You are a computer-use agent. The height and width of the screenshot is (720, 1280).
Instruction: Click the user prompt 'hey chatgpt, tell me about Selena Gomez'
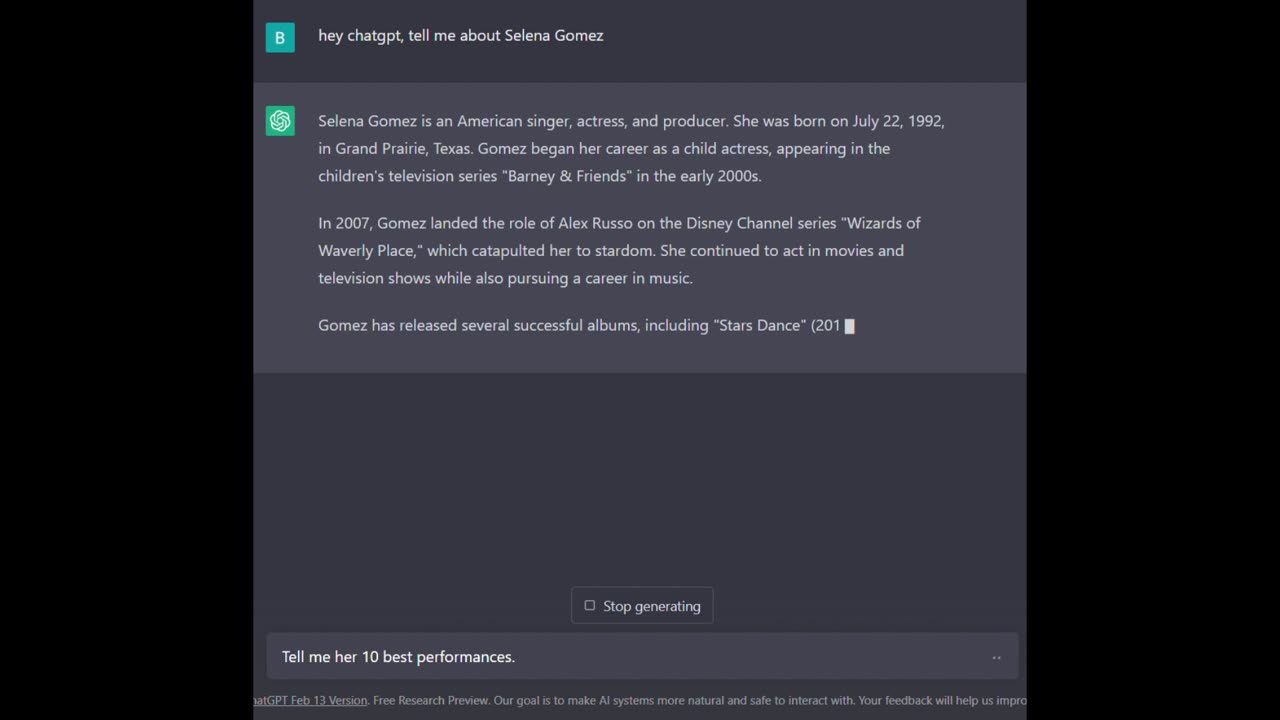click(x=461, y=36)
